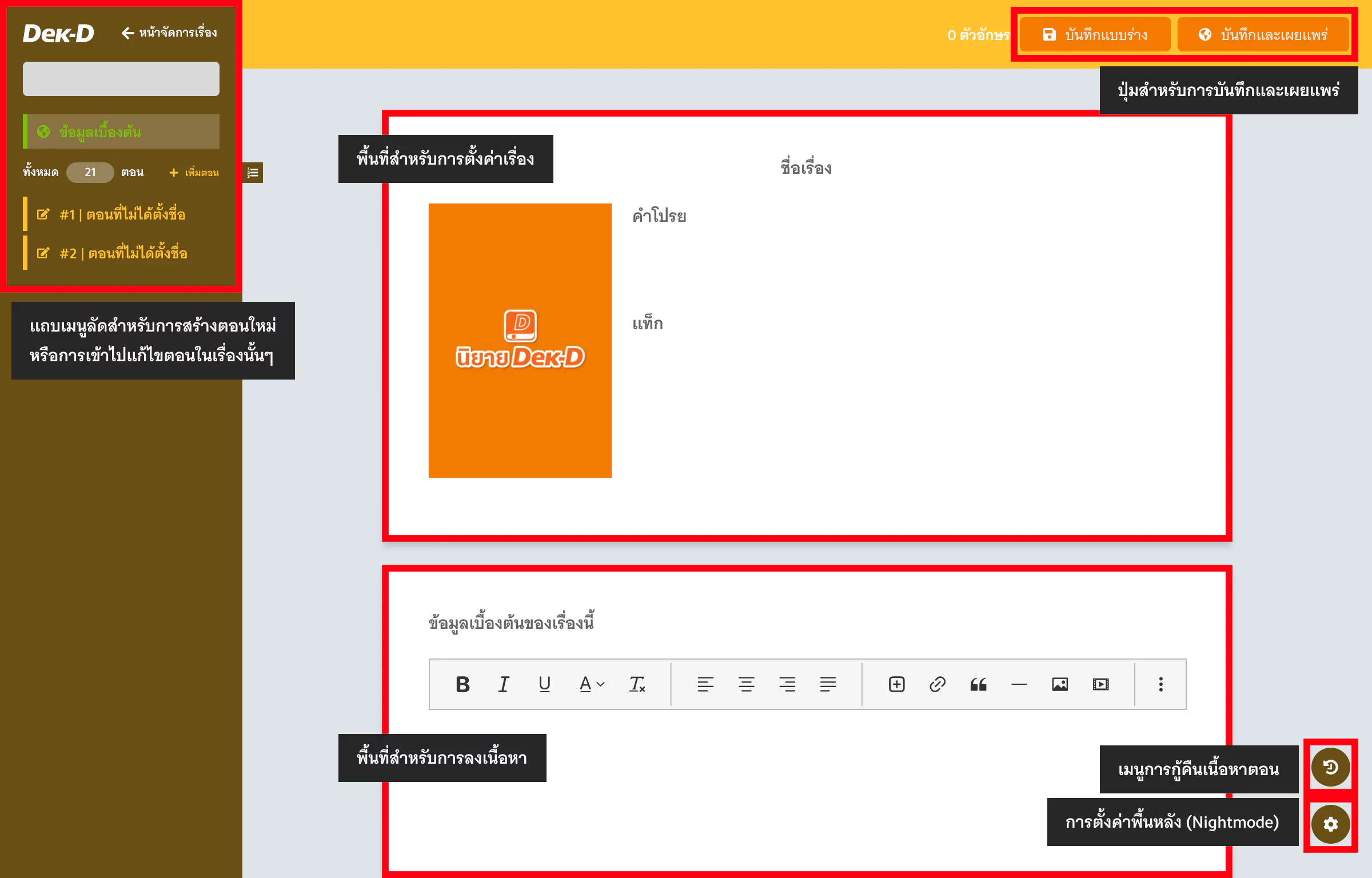Insert a video
Screen dimensions: 1372x878
tap(1101, 684)
